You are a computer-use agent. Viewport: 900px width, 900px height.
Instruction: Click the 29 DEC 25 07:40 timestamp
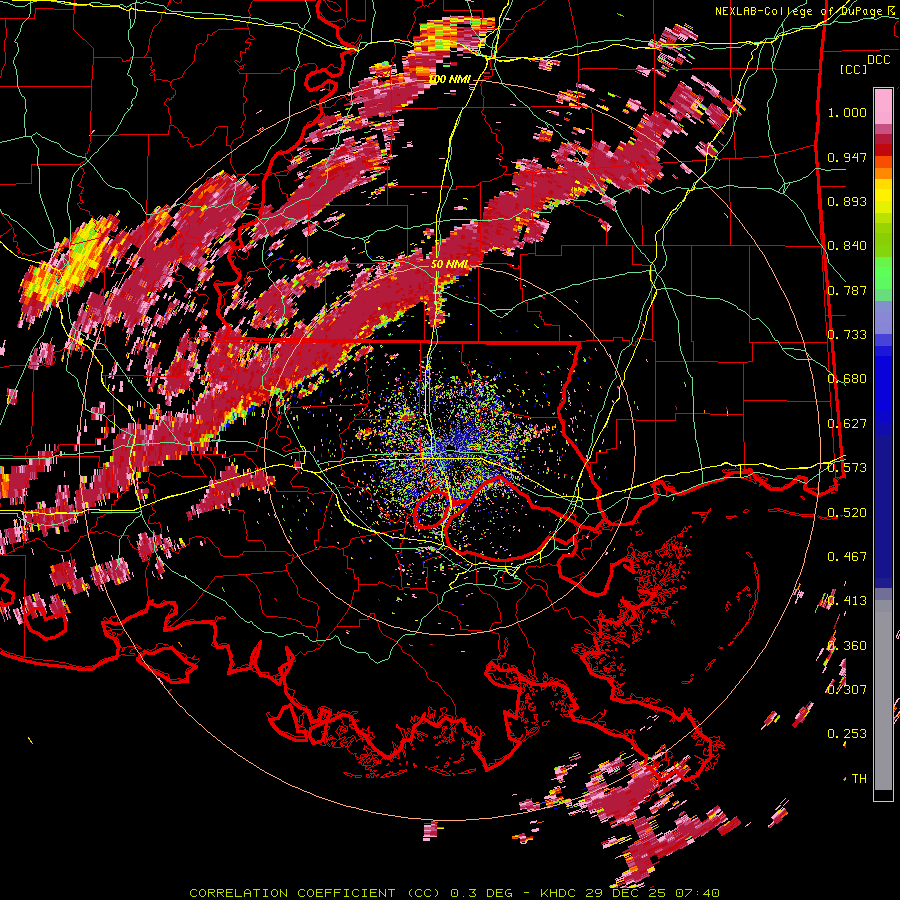pyautogui.click(x=653, y=893)
